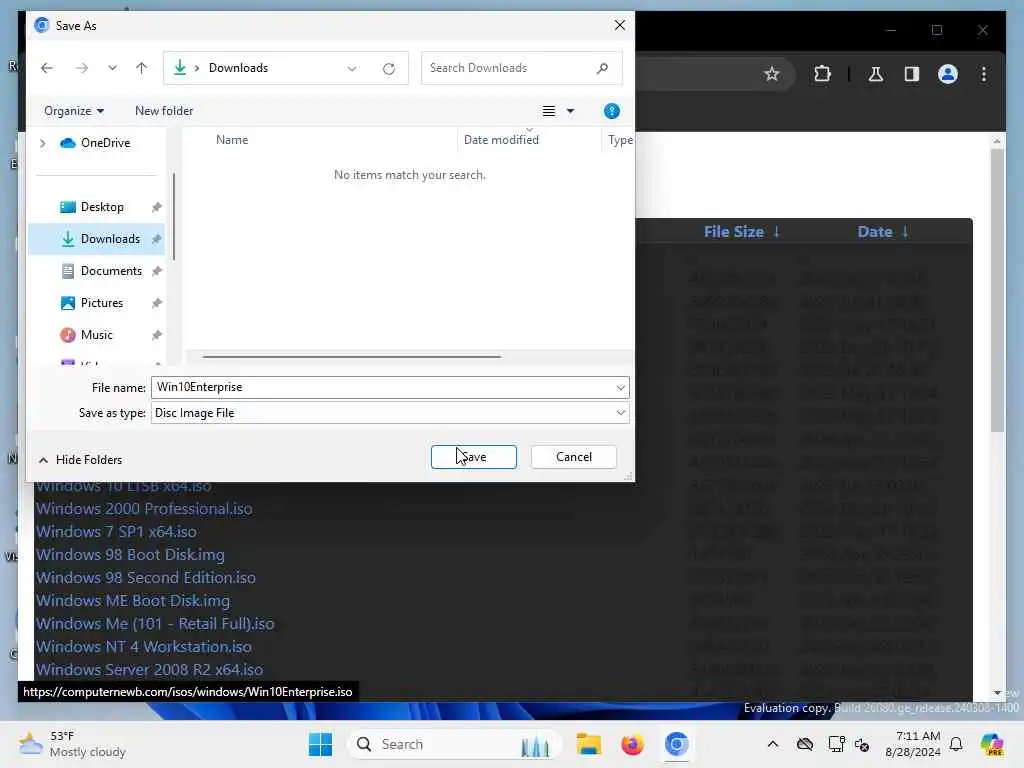The height and width of the screenshot is (768, 1024).
Task: Toggle the browser side panel icon
Action: pos(912,74)
